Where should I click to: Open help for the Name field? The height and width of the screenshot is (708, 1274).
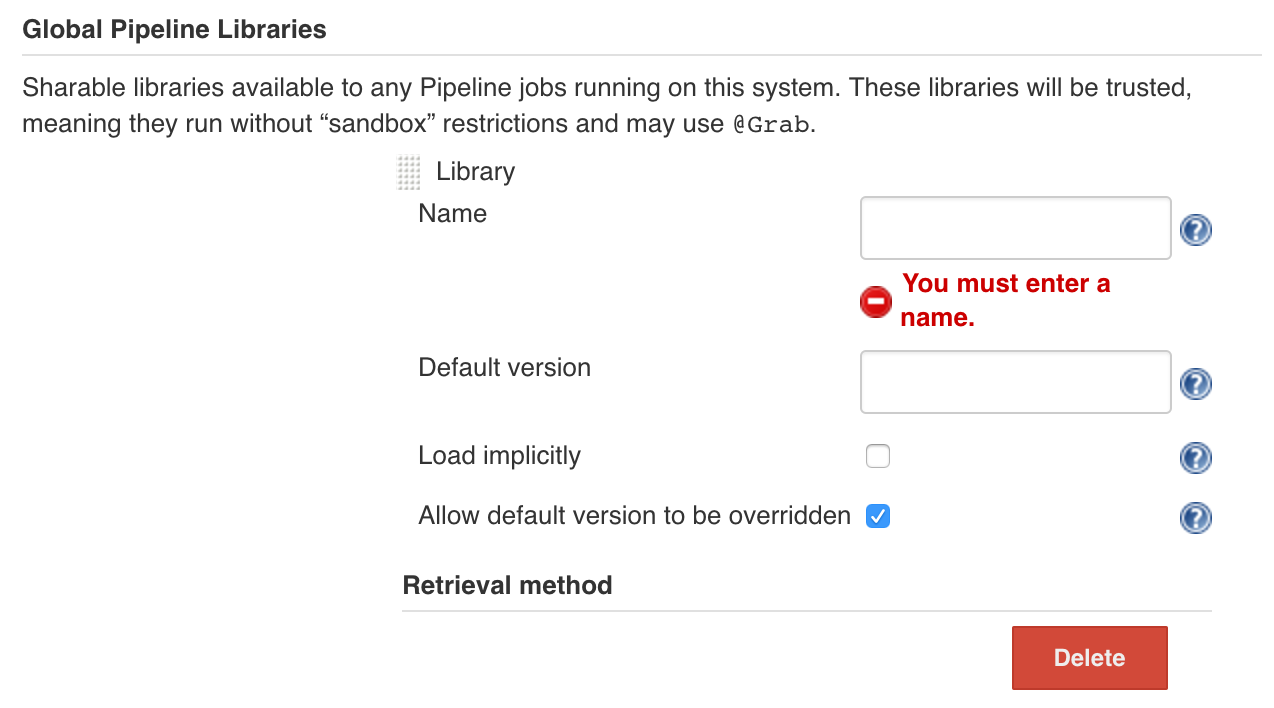click(x=1195, y=231)
